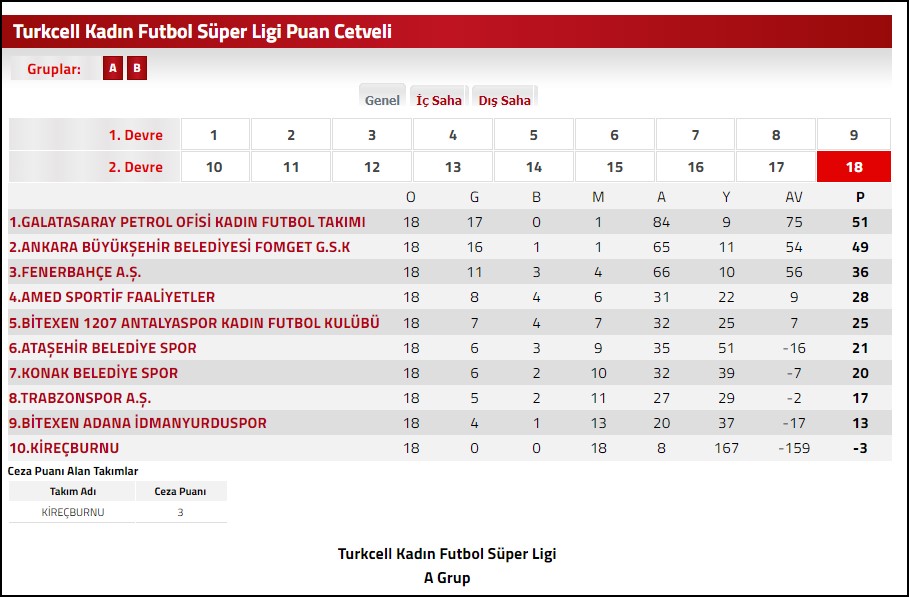Open Ankara Büyükşehir Belediyesi Fomget link
The height and width of the screenshot is (597, 909).
(x=180, y=247)
